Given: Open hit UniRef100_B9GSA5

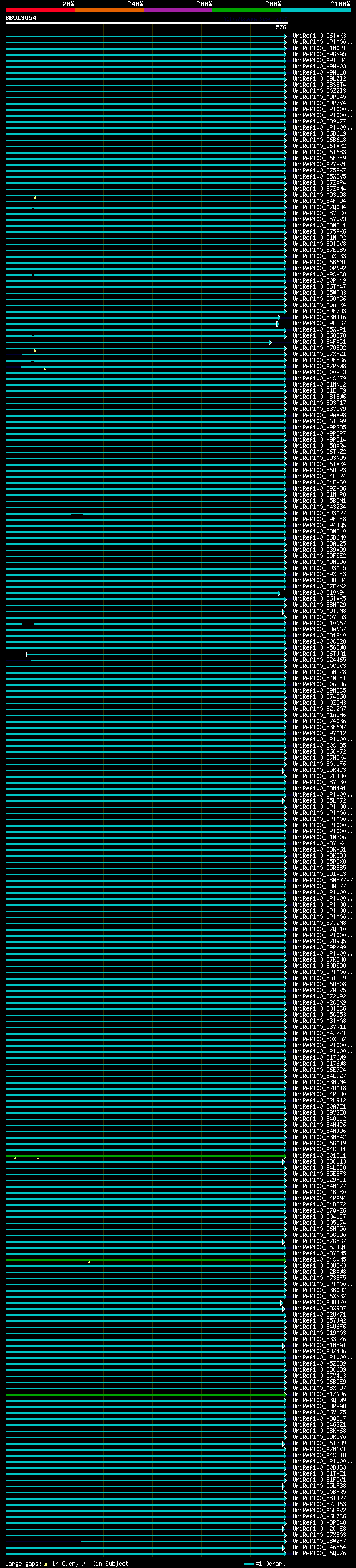Looking at the screenshot, I should pyautogui.click(x=319, y=54).
